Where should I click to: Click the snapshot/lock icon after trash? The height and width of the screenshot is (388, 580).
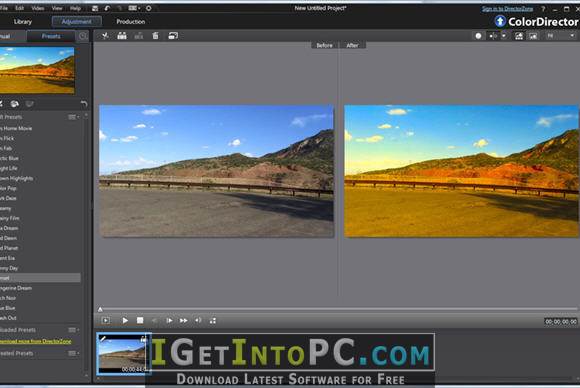(173, 36)
